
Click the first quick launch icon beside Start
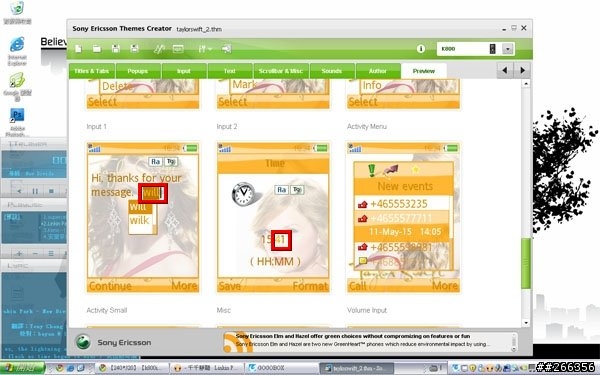coord(60,368)
